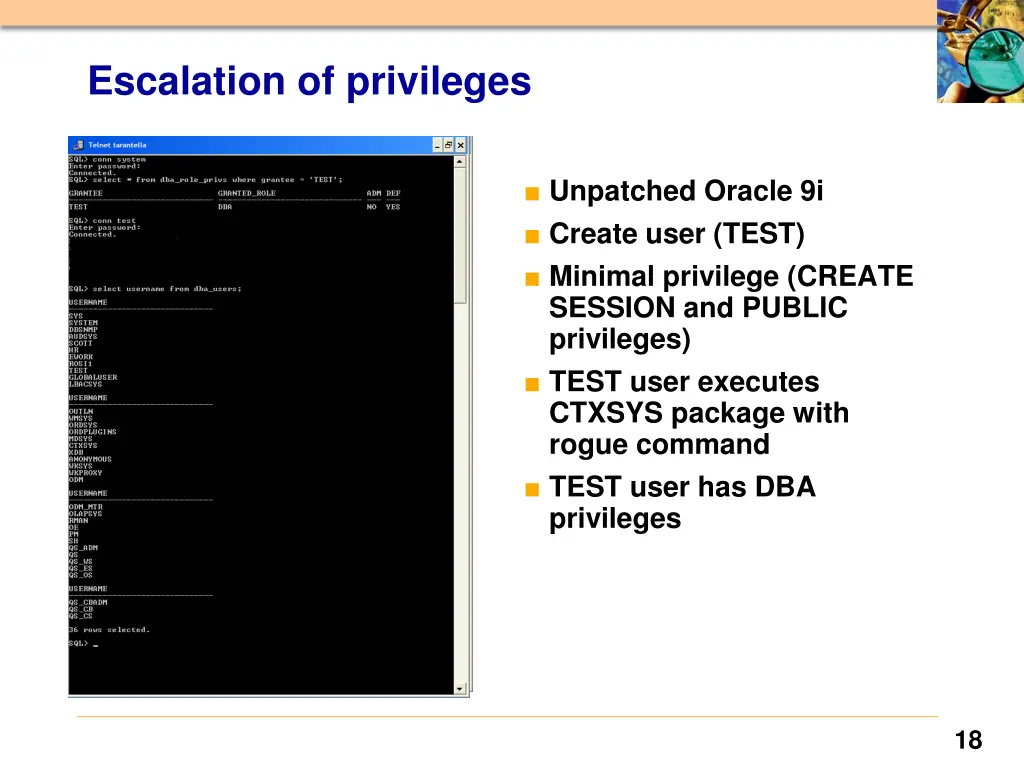Click the slide title Escalation of privileges

coord(310,81)
